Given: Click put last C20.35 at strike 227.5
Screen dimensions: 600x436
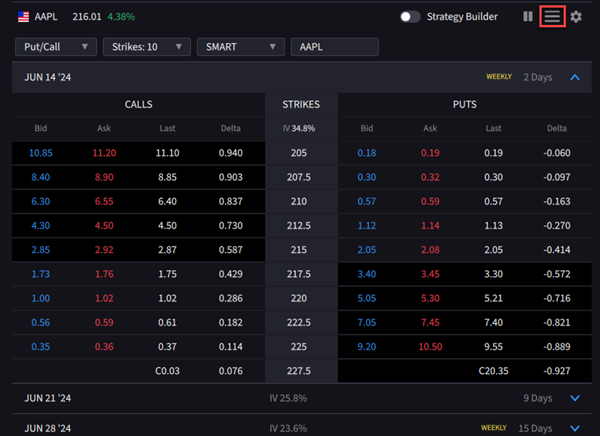Looking at the screenshot, I should pos(493,371).
